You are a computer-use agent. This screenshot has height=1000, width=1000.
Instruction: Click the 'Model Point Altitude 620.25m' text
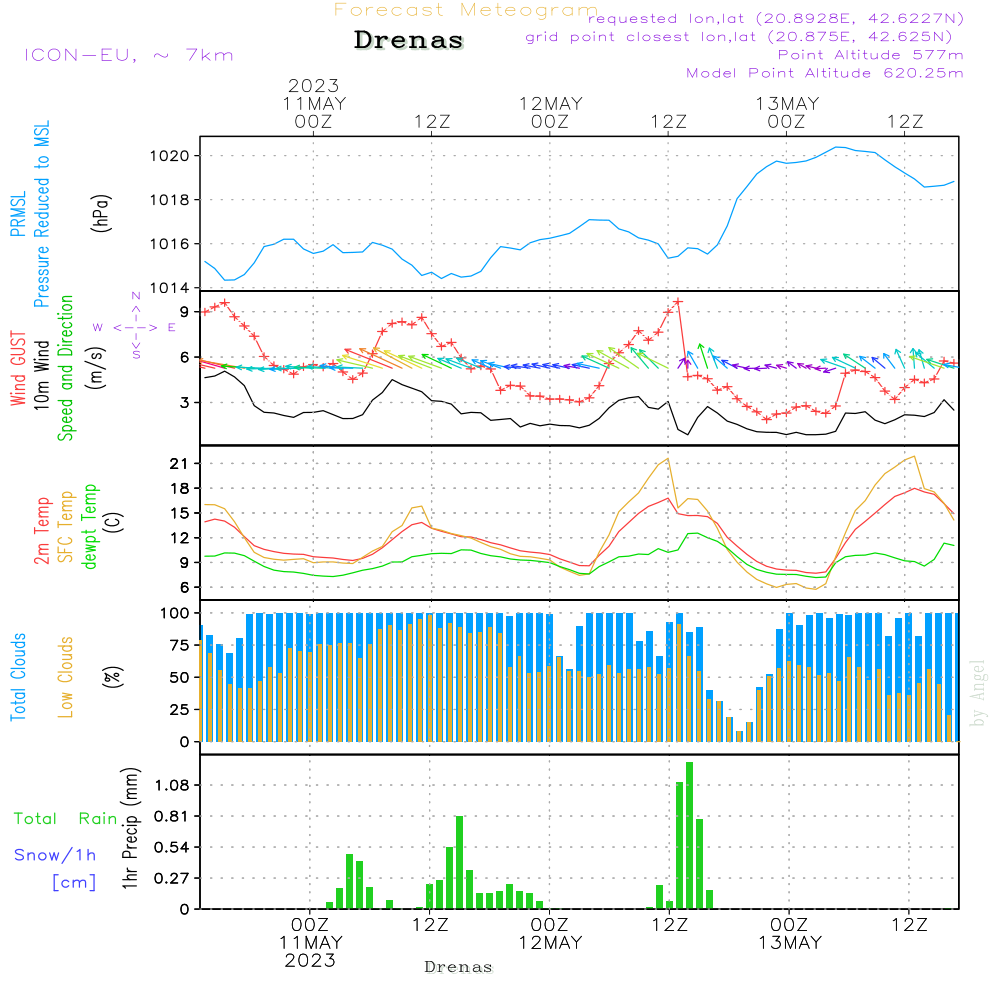click(825, 73)
